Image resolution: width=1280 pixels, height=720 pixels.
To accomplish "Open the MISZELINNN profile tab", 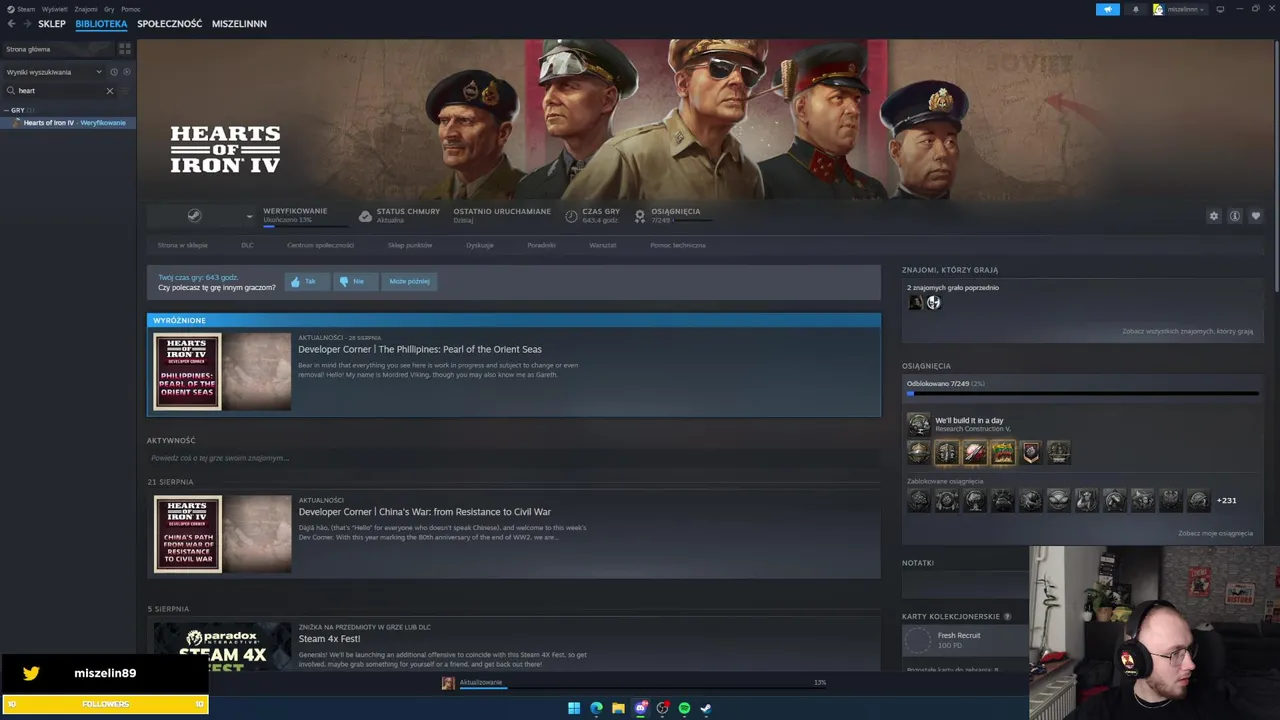I will pos(239,24).
